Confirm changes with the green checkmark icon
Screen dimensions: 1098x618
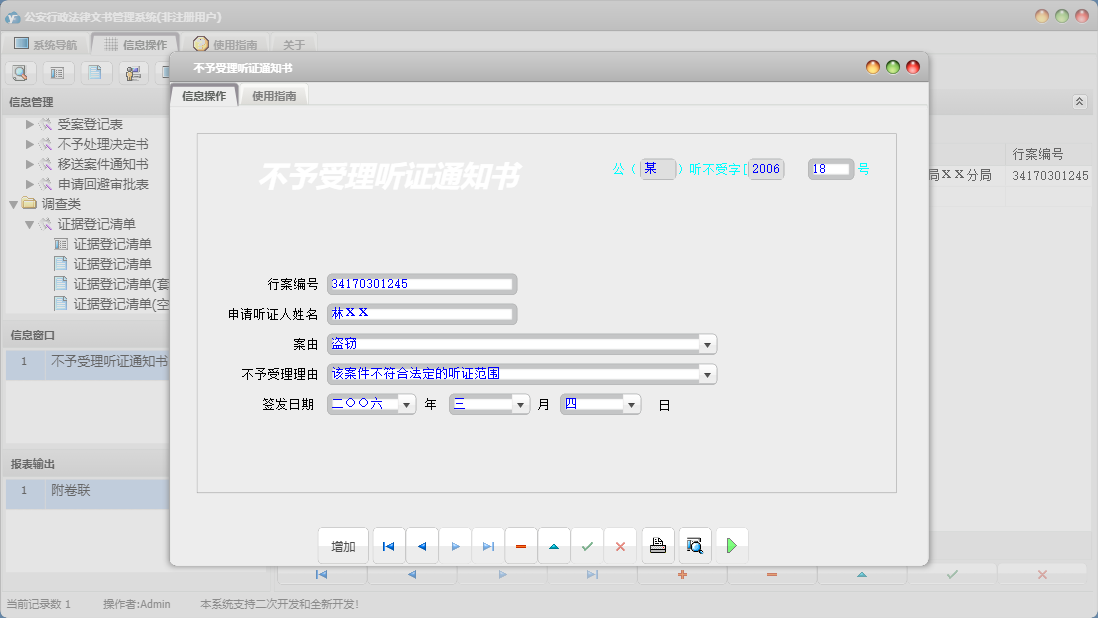(x=587, y=545)
